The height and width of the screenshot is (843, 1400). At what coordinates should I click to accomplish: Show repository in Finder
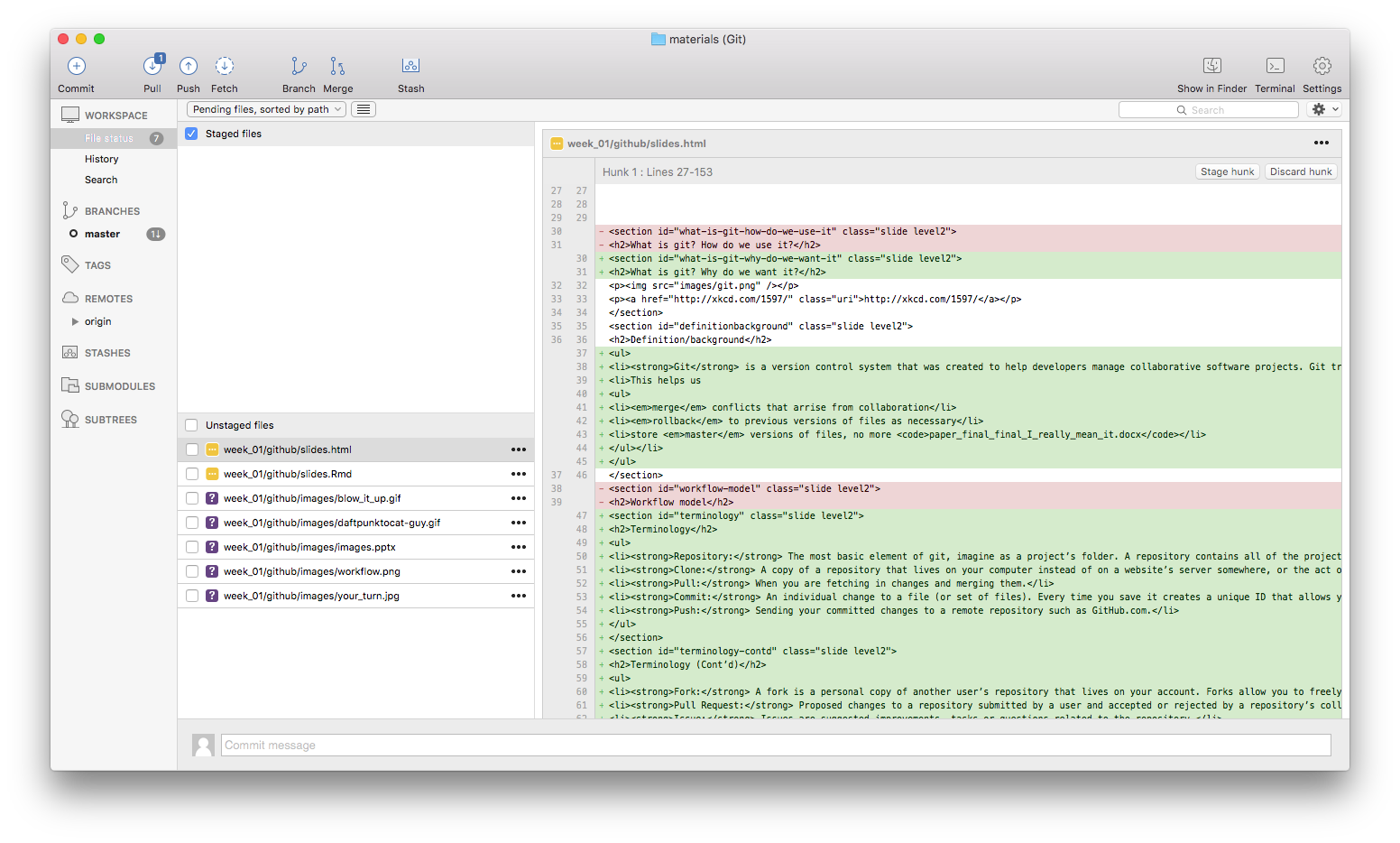point(1211,67)
